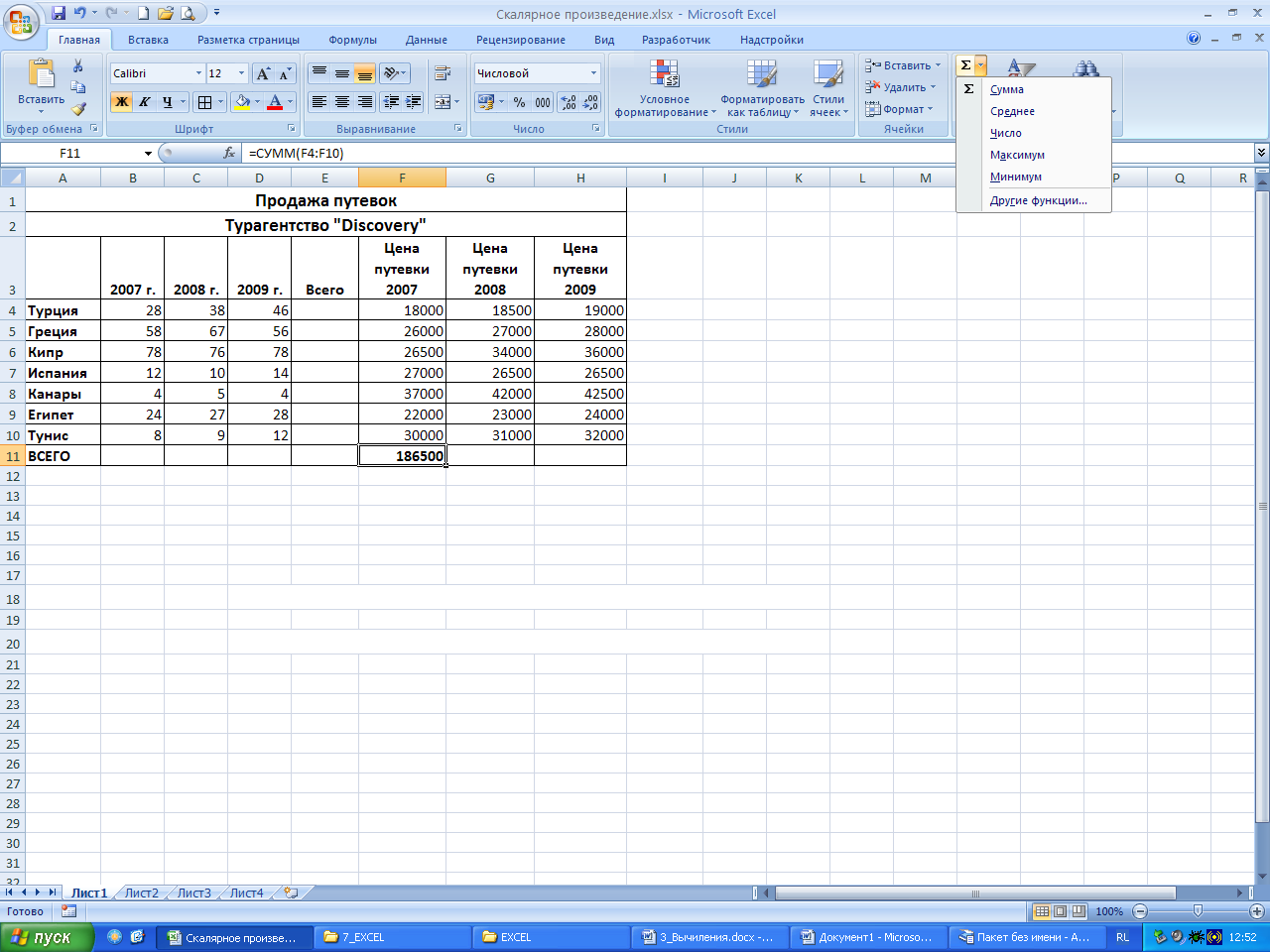This screenshot has width=1270, height=952.
Task: Click the Decrease Font Size icon
Action: click(x=285, y=73)
